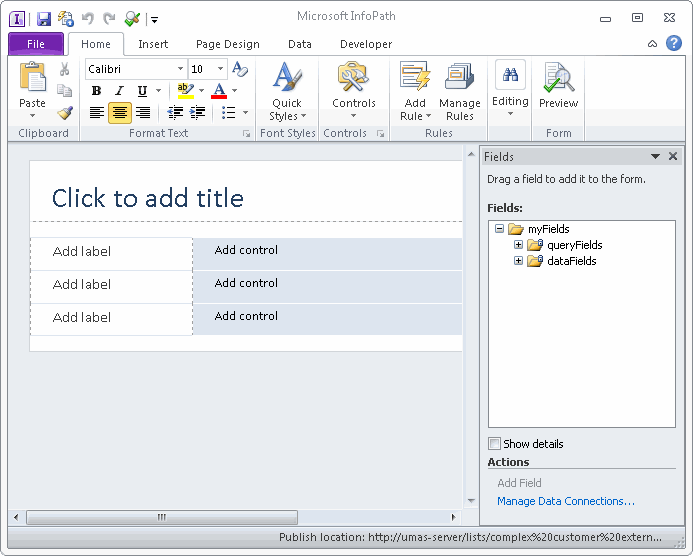693x556 pixels.
Task: Open the highlight color dropdown arrow
Action: click(x=202, y=91)
